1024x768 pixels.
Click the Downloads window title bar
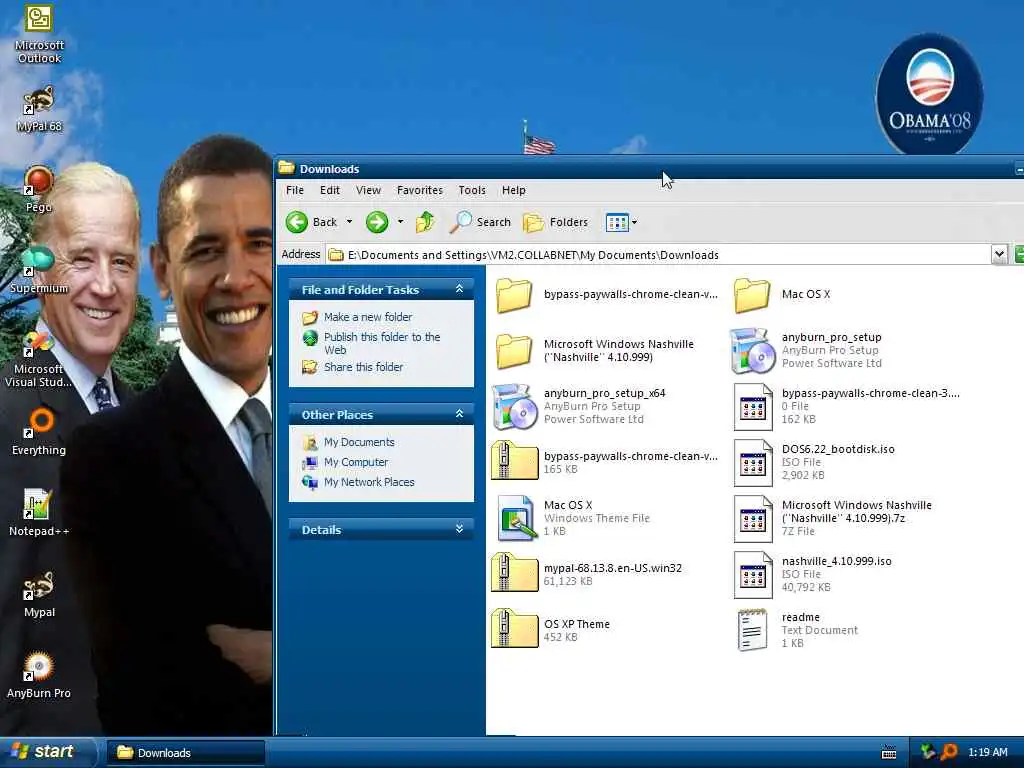click(647, 168)
